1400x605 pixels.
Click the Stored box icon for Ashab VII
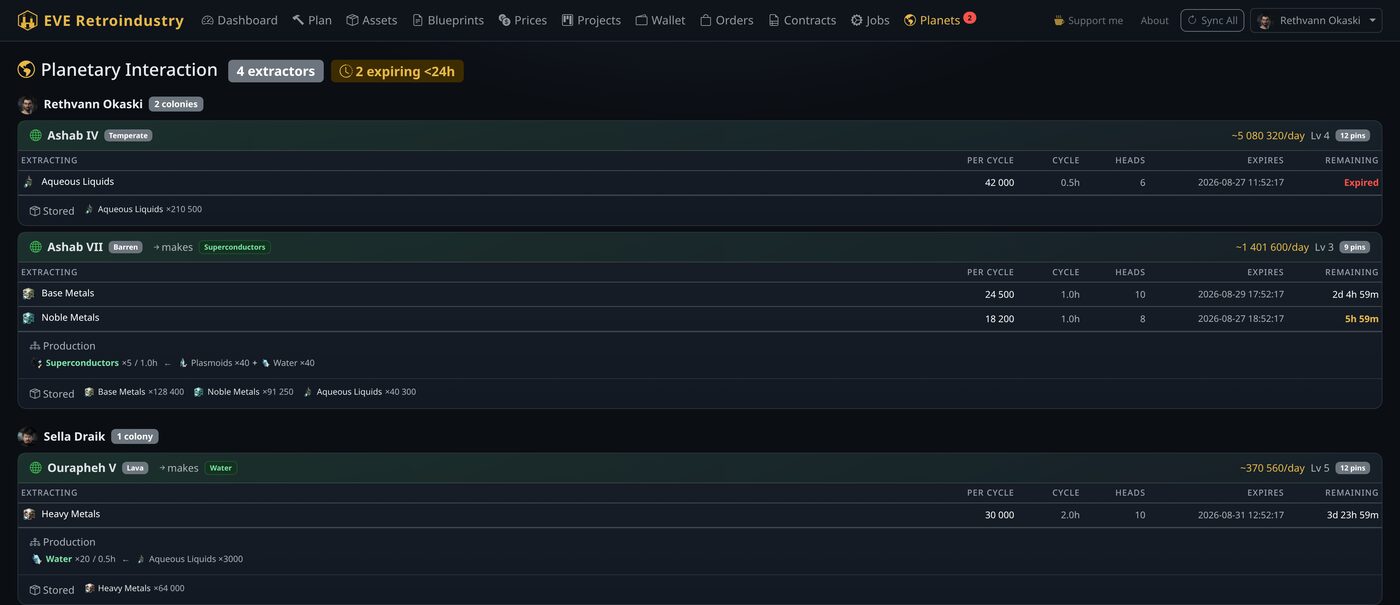tap(35, 394)
